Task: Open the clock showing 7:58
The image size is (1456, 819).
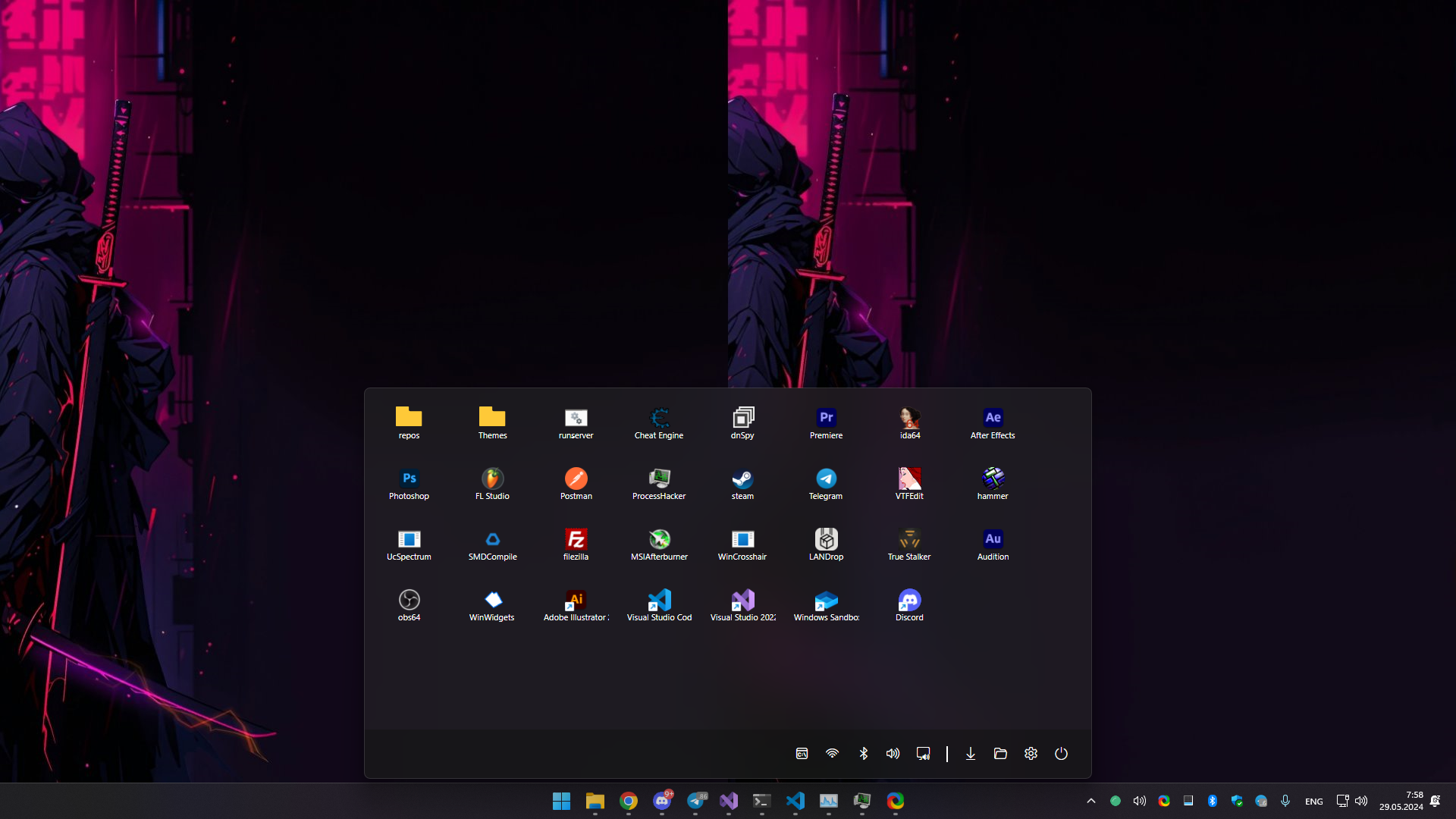Action: (x=1401, y=801)
